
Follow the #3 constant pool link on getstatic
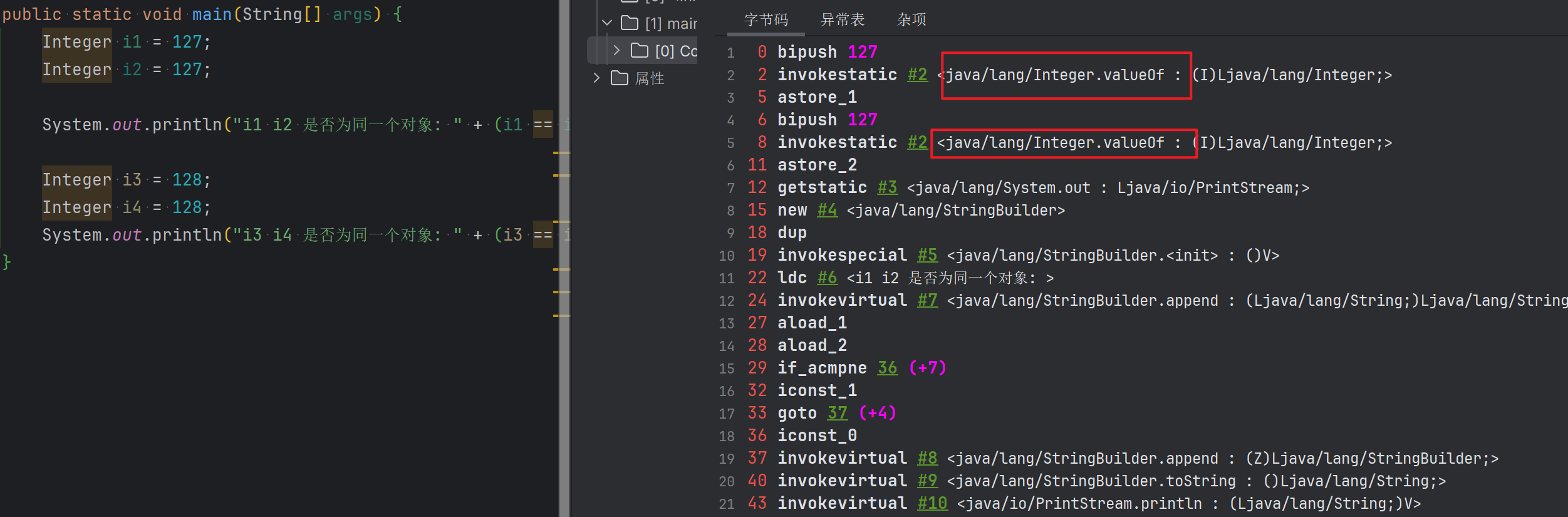(886, 187)
